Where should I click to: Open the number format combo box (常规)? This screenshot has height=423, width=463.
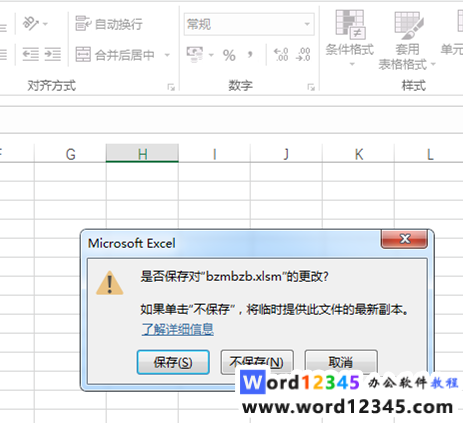pyautogui.click(x=249, y=24)
